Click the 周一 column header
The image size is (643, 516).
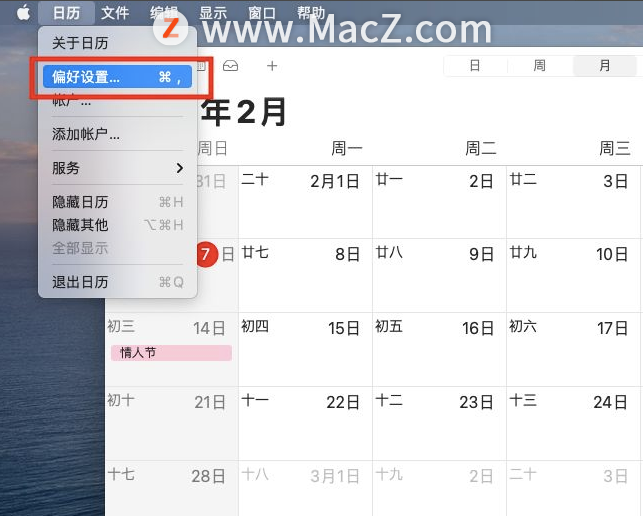click(x=347, y=148)
